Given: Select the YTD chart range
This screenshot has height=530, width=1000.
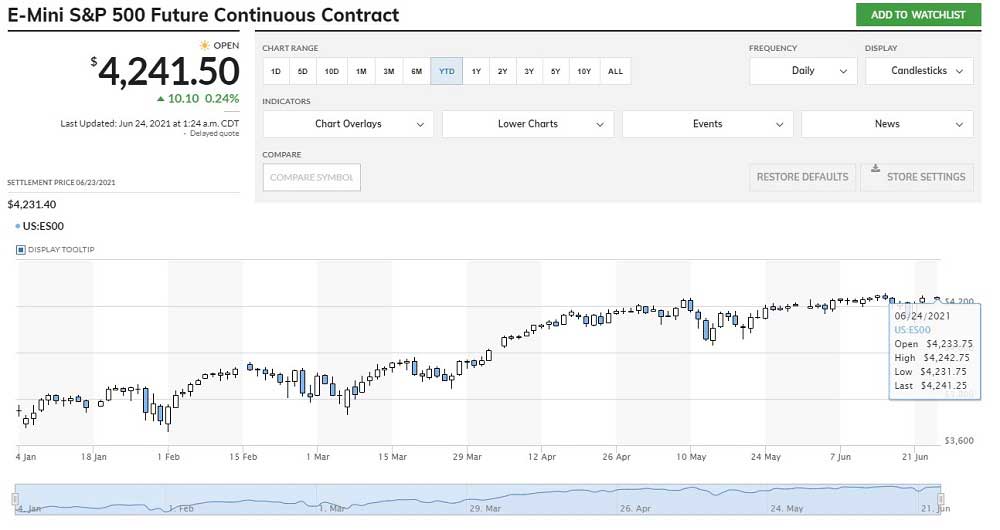Looking at the screenshot, I should [x=446, y=71].
